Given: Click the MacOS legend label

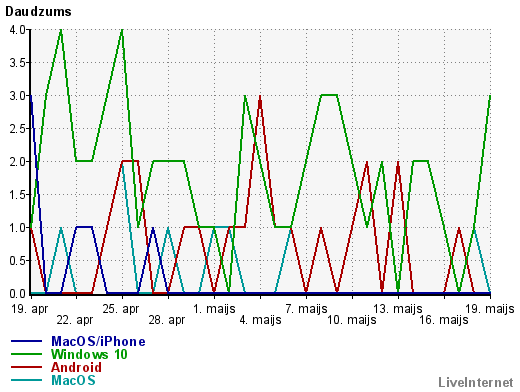Looking at the screenshot, I should point(73,380).
